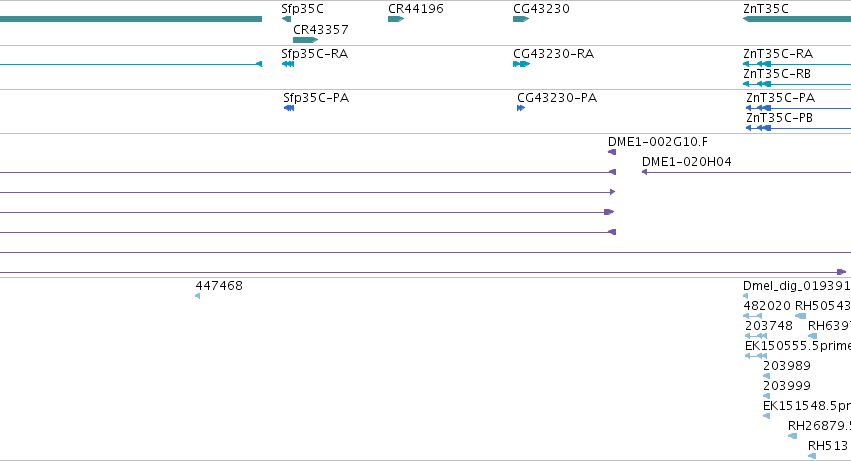Click the Sfp35C-RA transcript label
851x461 pixels.
click(x=315, y=54)
